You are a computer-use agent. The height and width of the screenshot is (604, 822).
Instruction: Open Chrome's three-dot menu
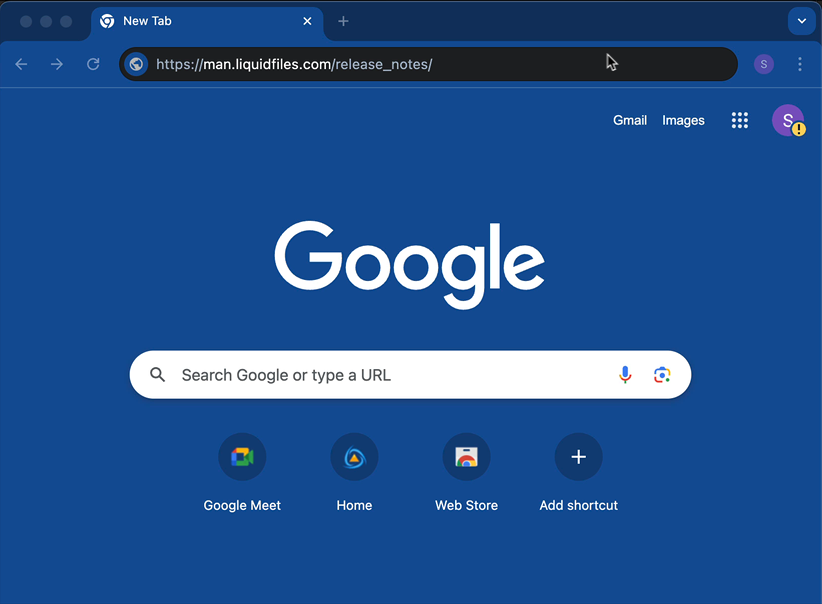(x=800, y=64)
